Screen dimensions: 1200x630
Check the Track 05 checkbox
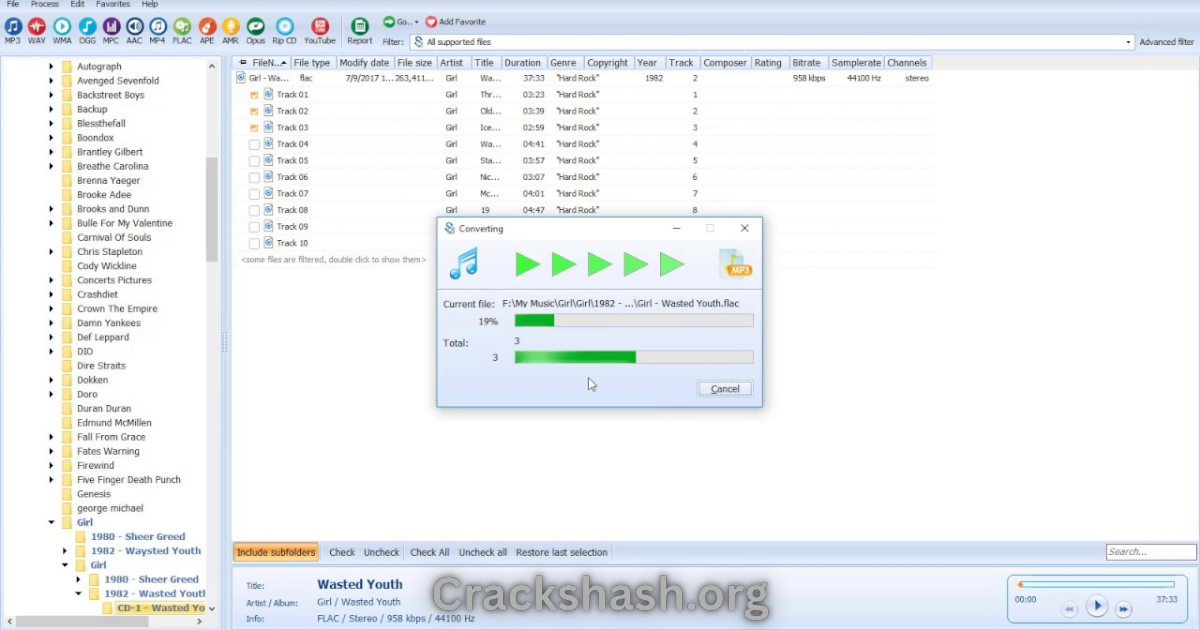tap(254, 161)
